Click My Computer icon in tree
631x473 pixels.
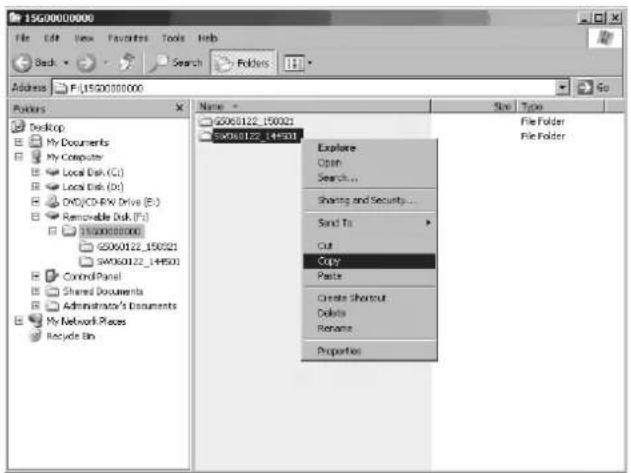36,157
